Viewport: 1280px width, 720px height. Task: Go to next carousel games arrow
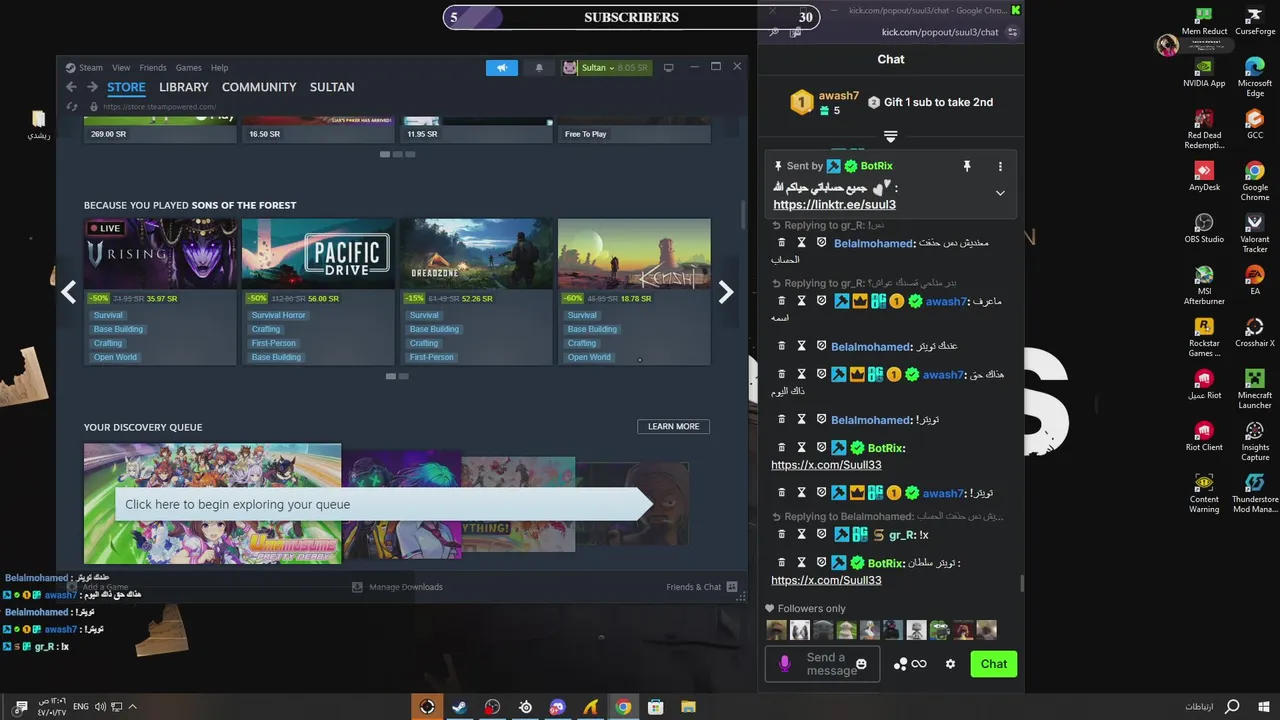point(726,292)
